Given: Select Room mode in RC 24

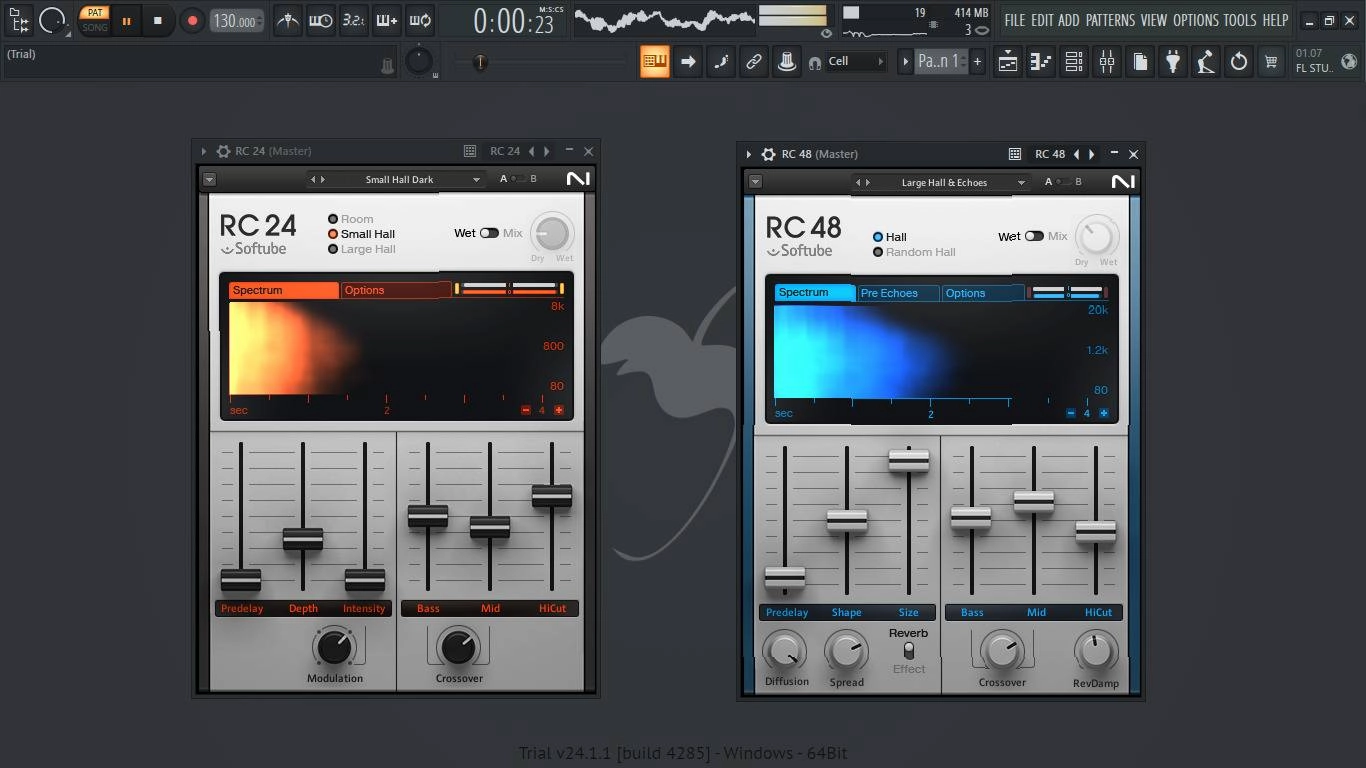Looking at the screenshot, I should pos(350,219).
